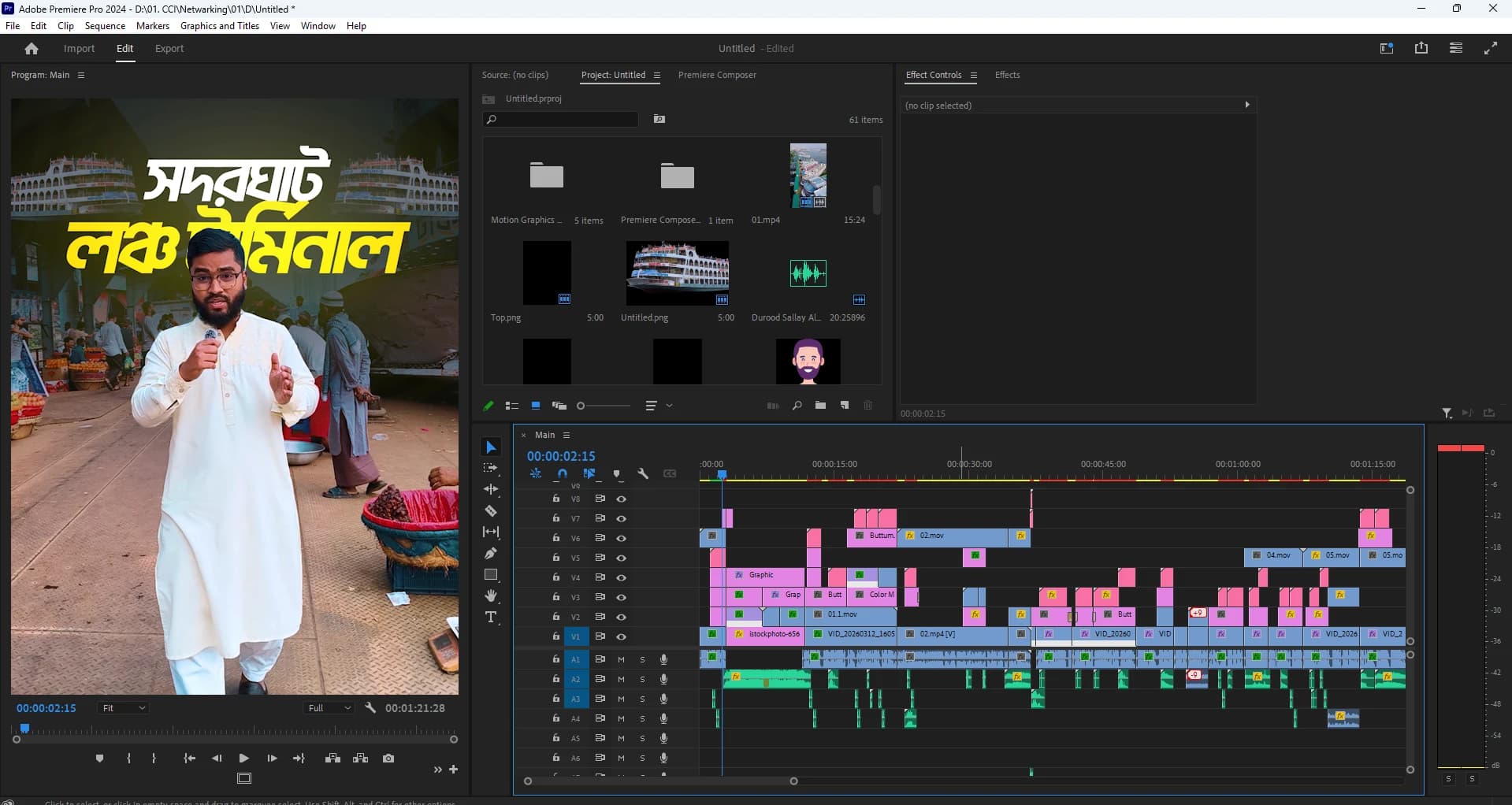Viewport: 1512px width, 805px height.
Task: Toggle insert sequences as nests
Action: (536, 474)
